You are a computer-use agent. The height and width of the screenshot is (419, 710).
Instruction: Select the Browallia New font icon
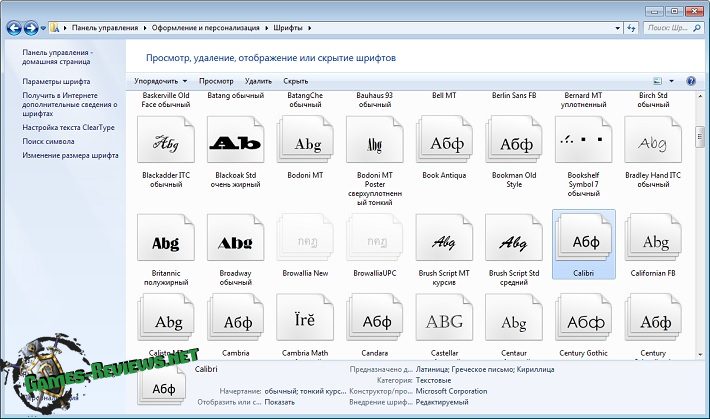(x=305, y=238)
